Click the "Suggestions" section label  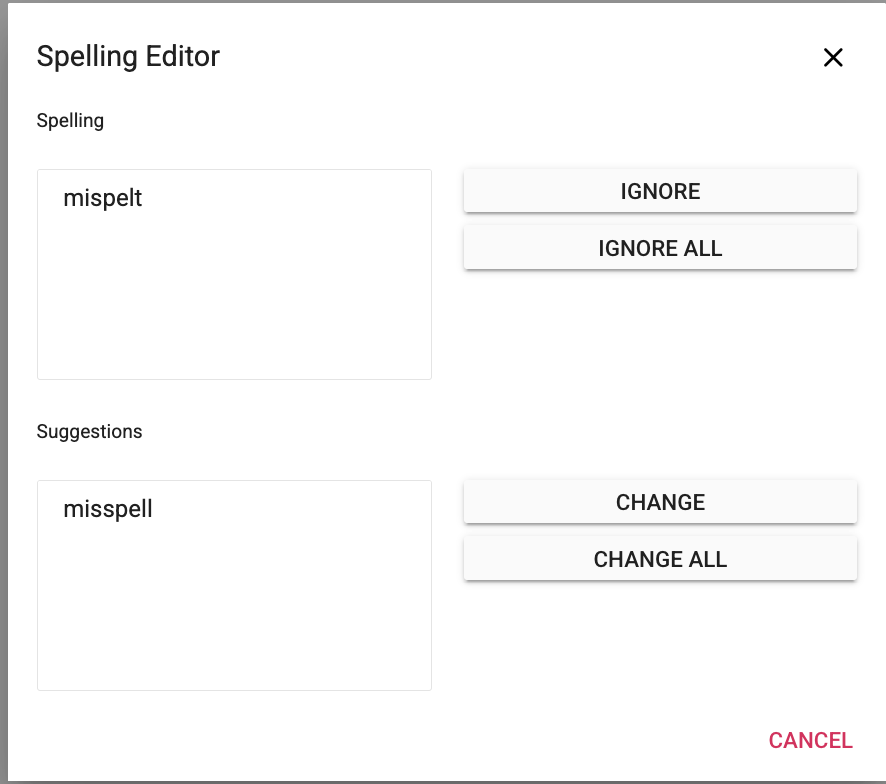pyautogui.click(x=89, y=432)
